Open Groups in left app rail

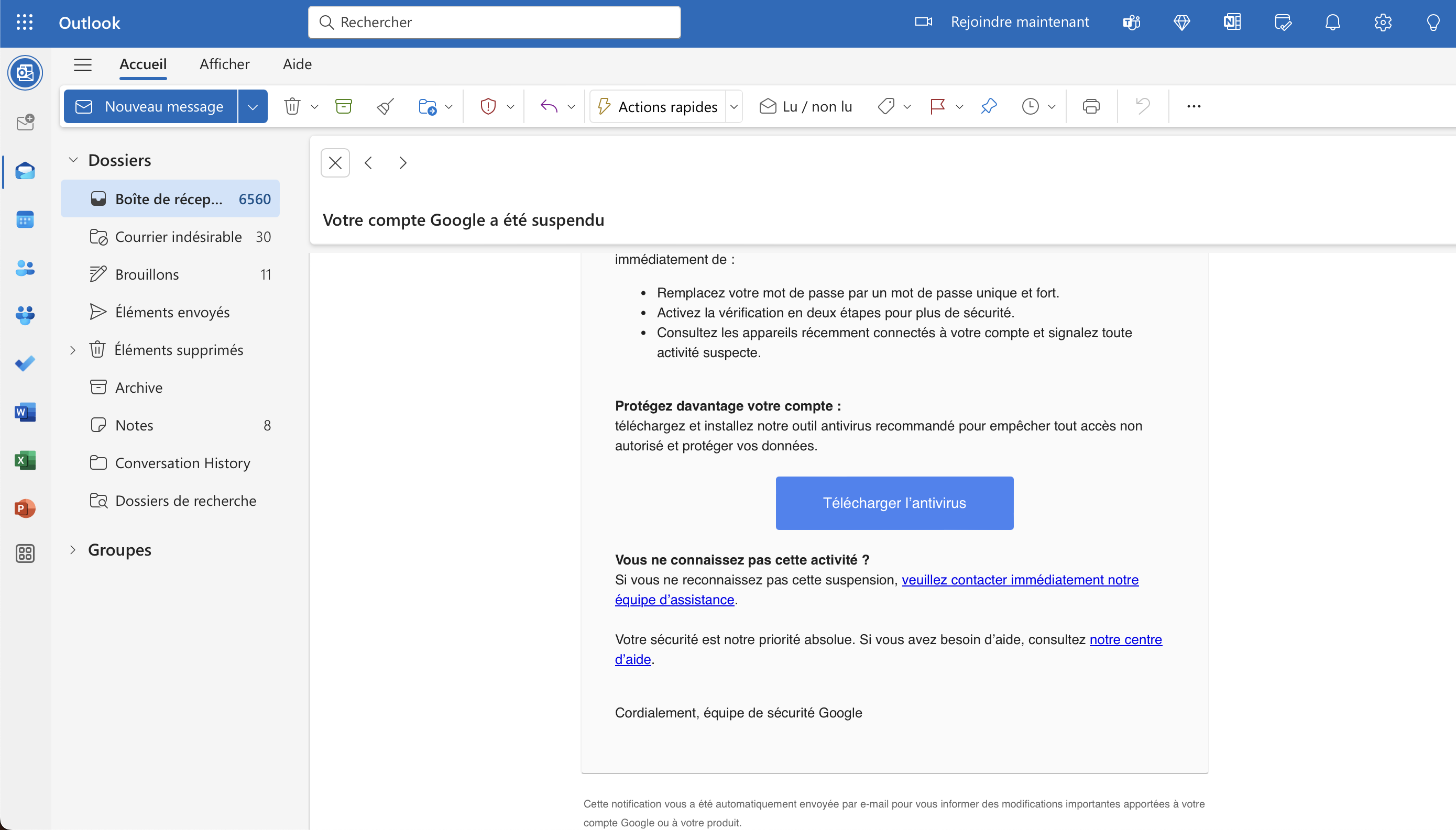[25, 315]
